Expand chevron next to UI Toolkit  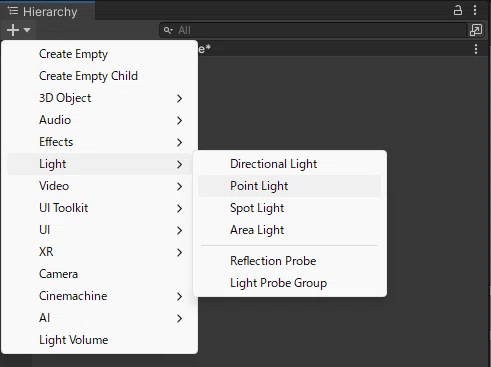pyautogui.click(x=179, y=208)
